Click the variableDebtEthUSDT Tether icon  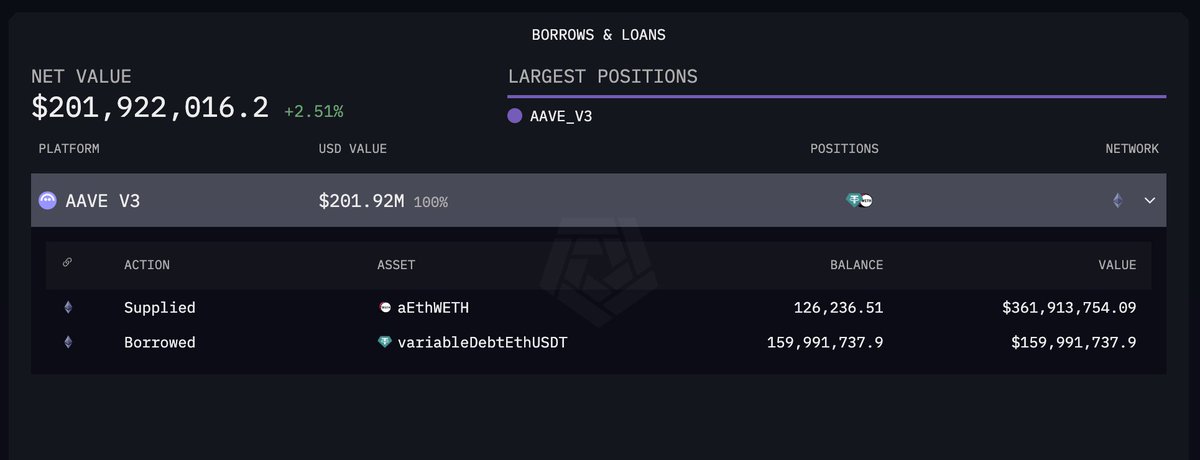[385, 343]
